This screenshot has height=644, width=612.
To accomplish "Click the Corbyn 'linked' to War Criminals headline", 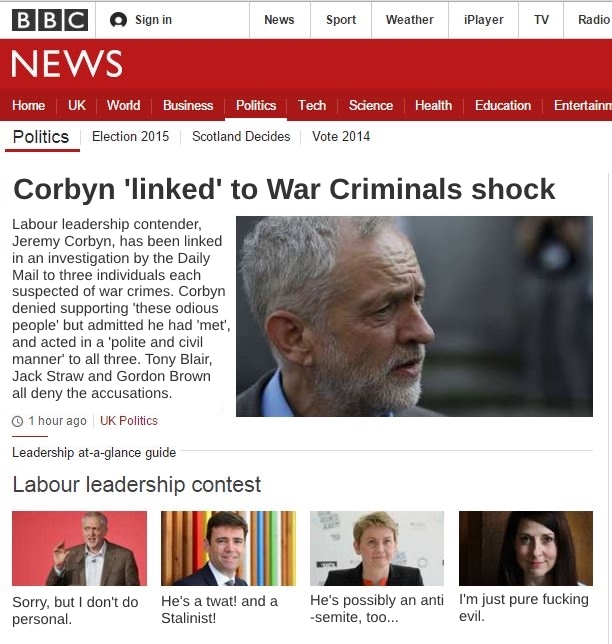I will [x=284, y=189].
